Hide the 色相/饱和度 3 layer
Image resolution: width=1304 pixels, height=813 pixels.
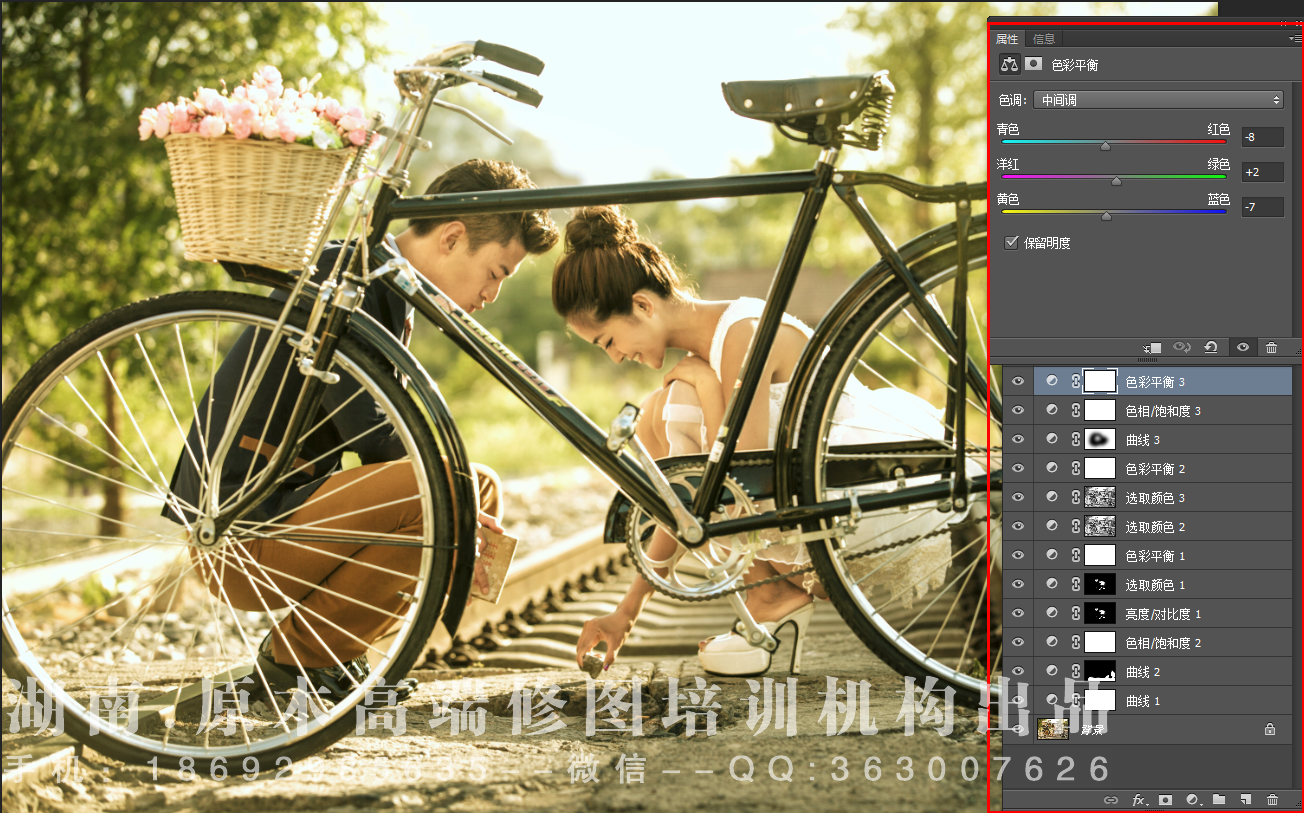click(x=1018, y=410)
